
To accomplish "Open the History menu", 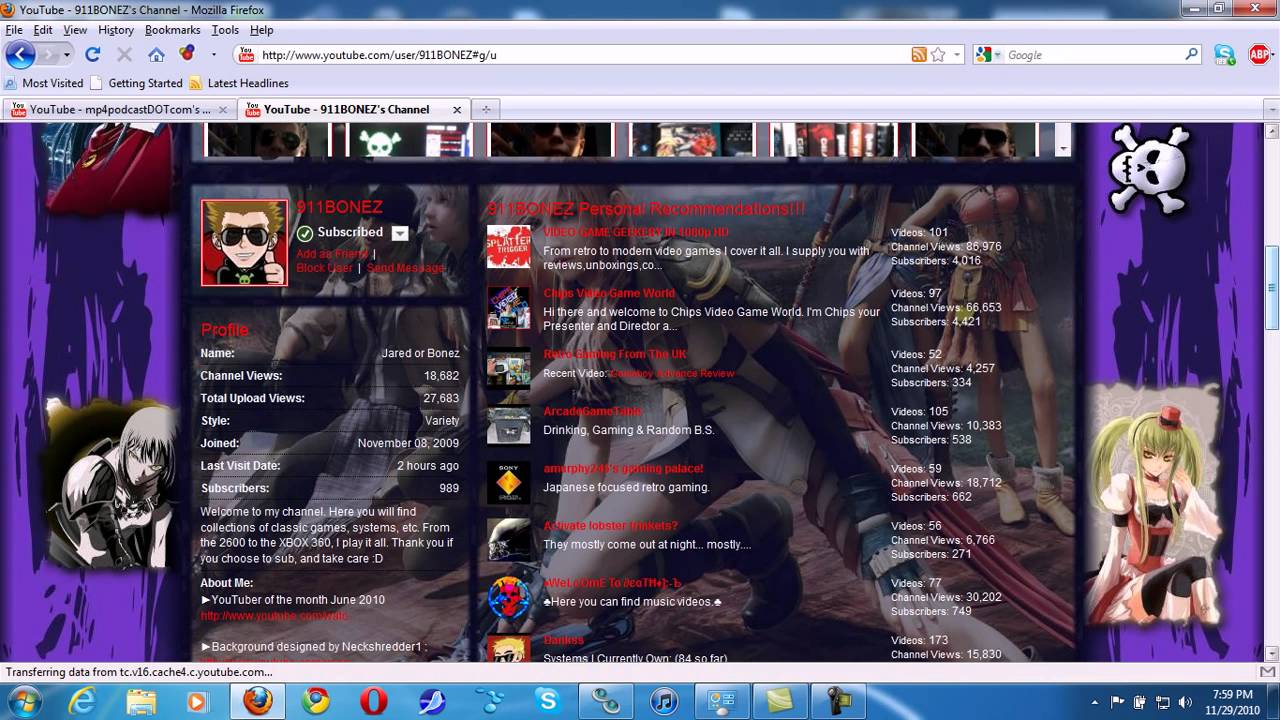I will (116, 30).
